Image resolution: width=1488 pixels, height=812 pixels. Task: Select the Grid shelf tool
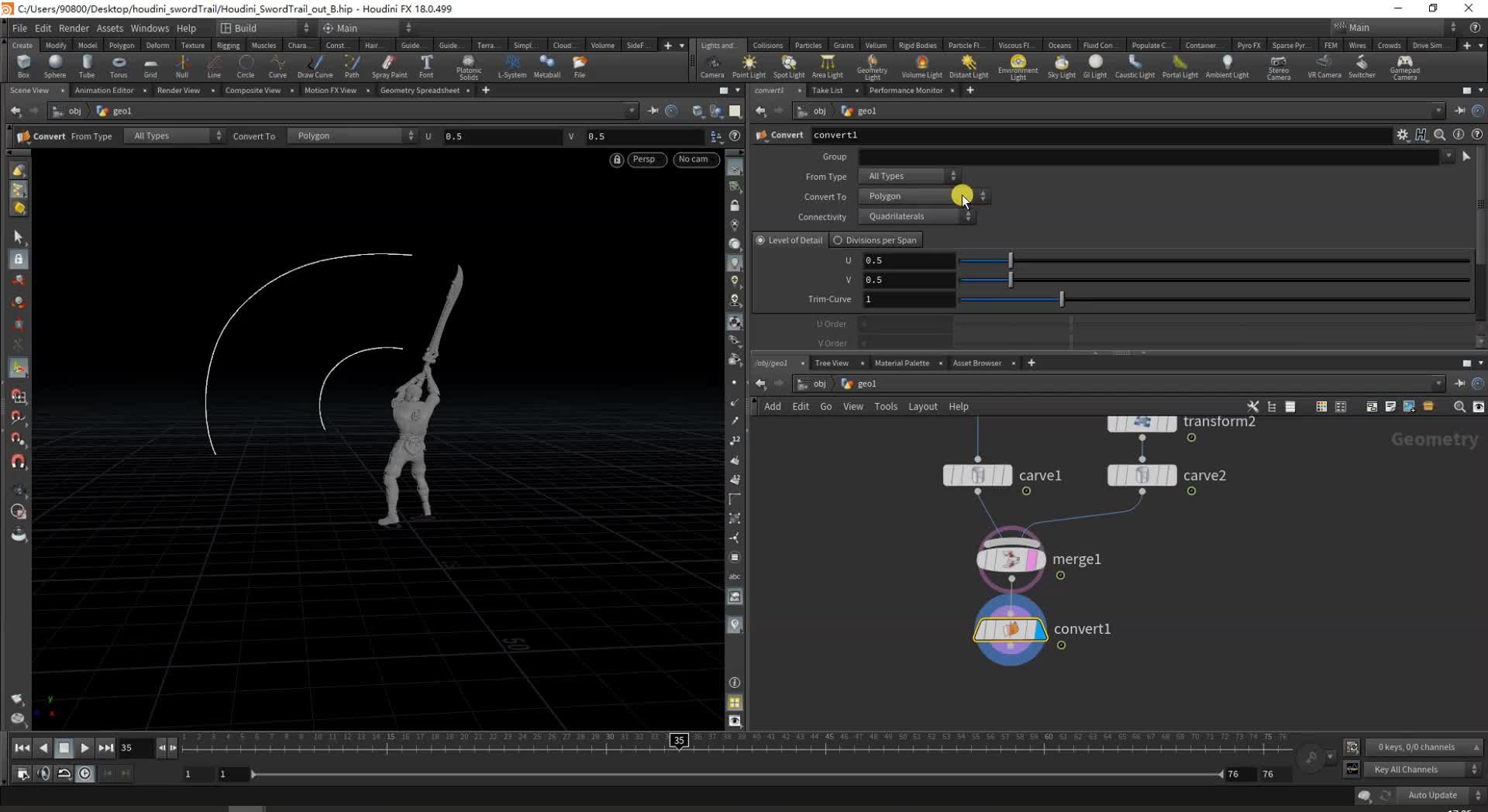[x=150, y=67]
